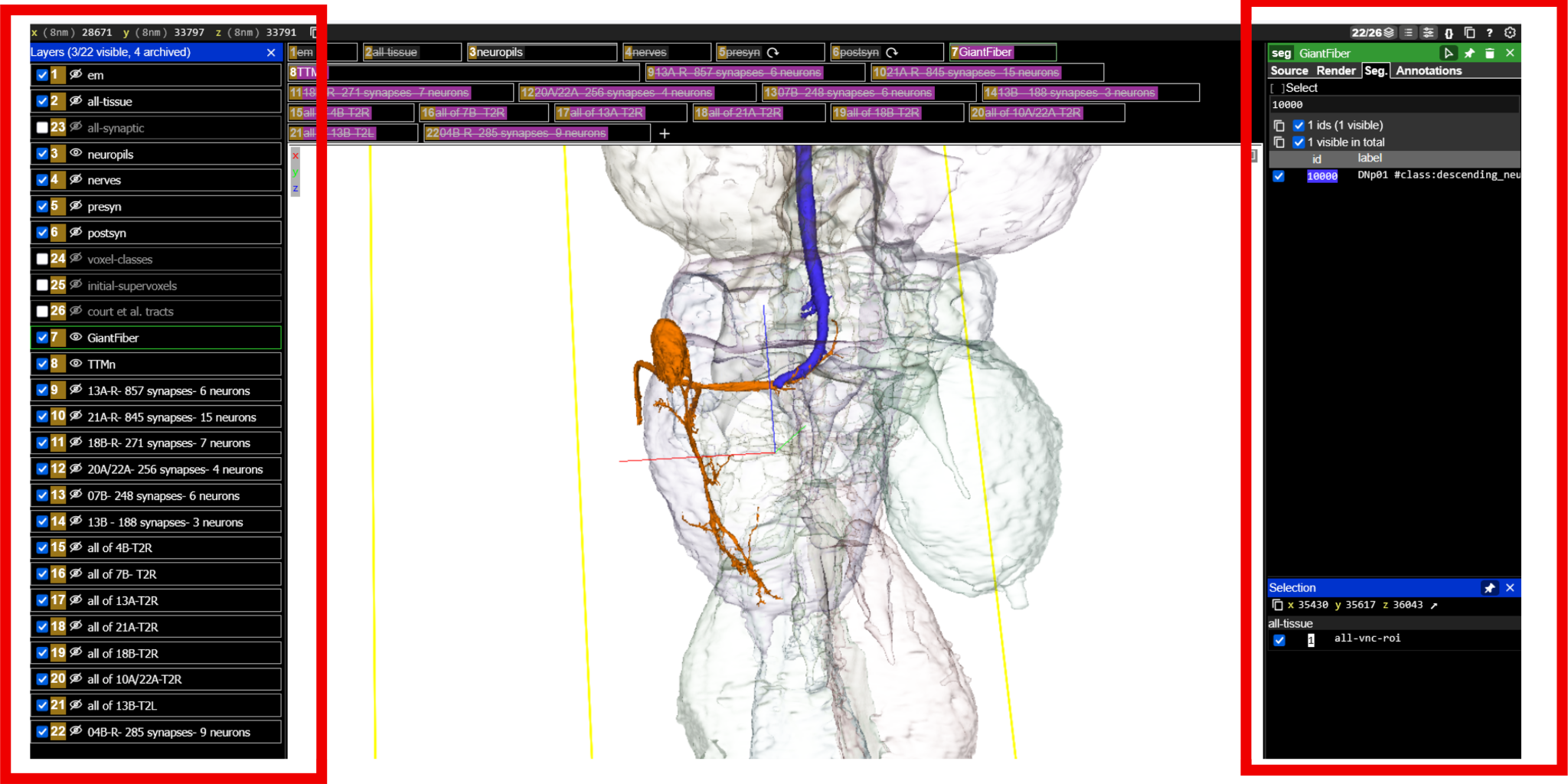Open the Annotations tab
This screenshot has height=784, width=1568.
1429,70
